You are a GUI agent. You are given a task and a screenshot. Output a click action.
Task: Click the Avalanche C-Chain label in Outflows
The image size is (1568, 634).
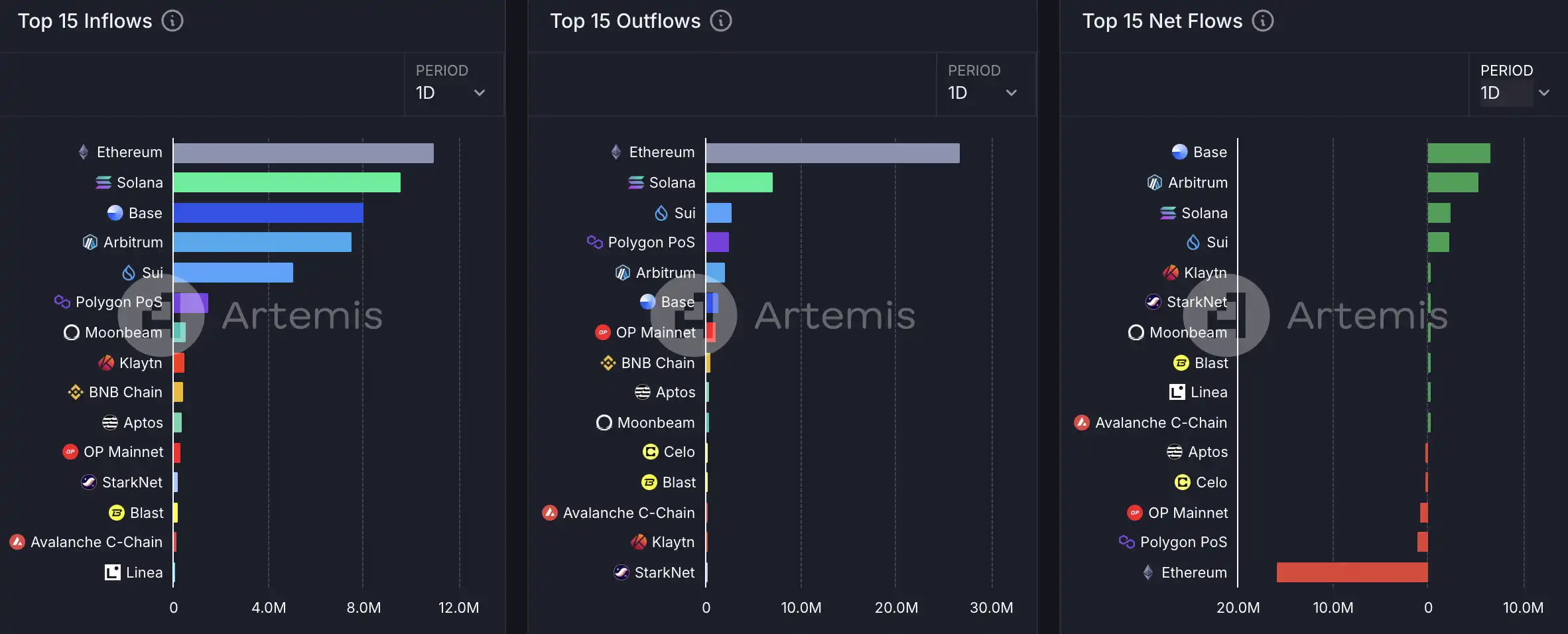pos(629,513)
